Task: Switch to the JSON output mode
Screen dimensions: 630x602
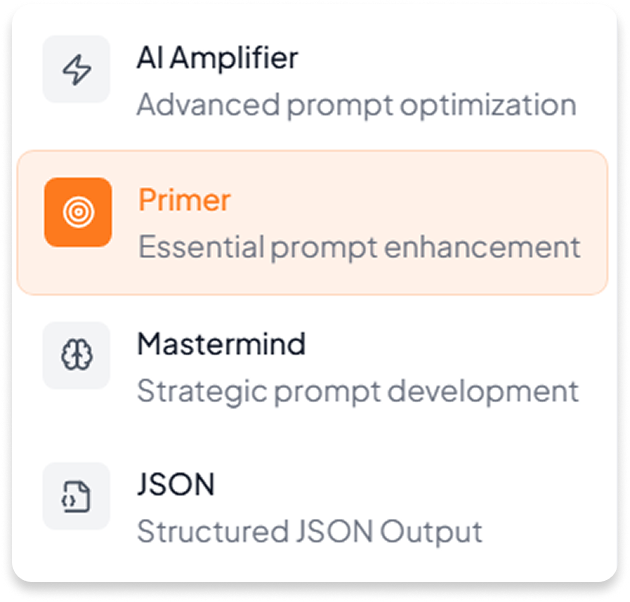Action: pos(312,507)
